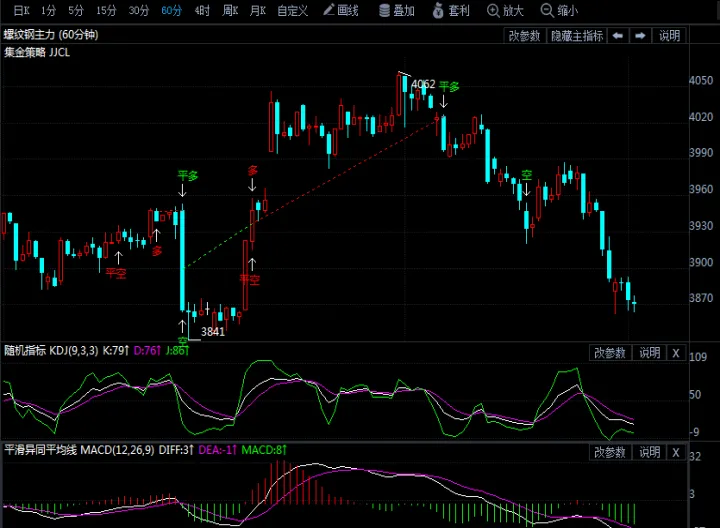The image size is (720, 528).
Task: Close the KDJ indicator panel with X
Action: (675, 352)
